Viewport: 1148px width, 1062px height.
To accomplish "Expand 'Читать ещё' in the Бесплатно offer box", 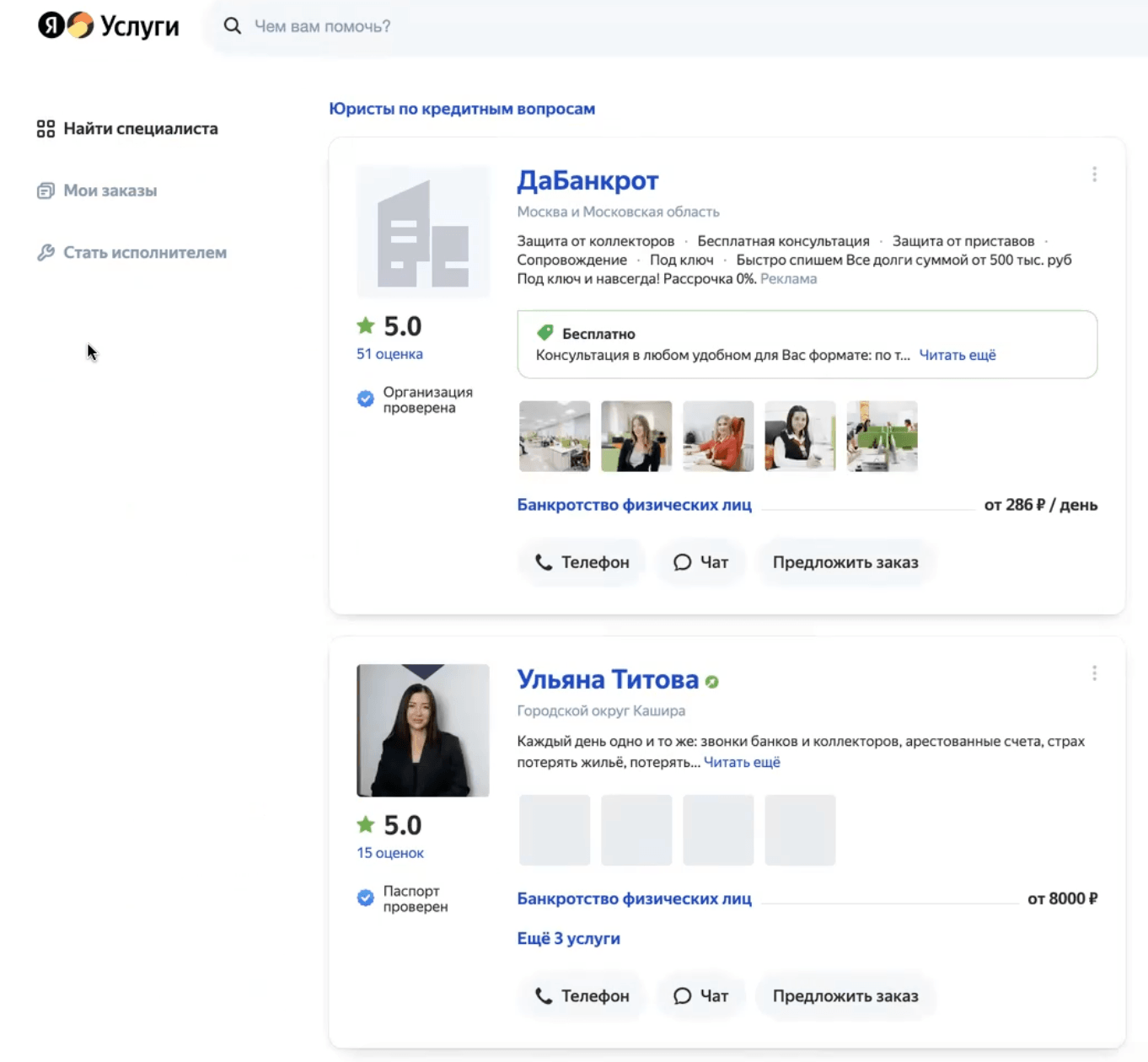I will pos(958,355).
